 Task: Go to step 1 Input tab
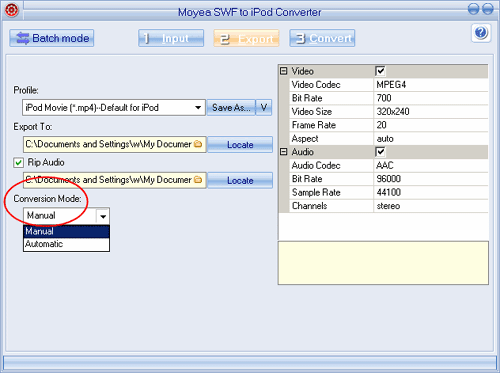coord(171,38)
